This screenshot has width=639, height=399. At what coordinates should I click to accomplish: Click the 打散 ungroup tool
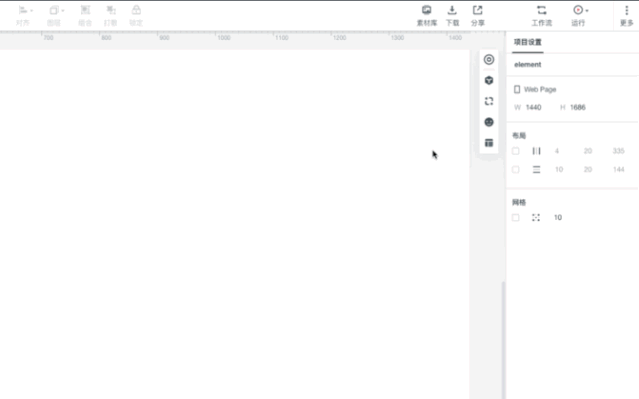pos(110,15)
